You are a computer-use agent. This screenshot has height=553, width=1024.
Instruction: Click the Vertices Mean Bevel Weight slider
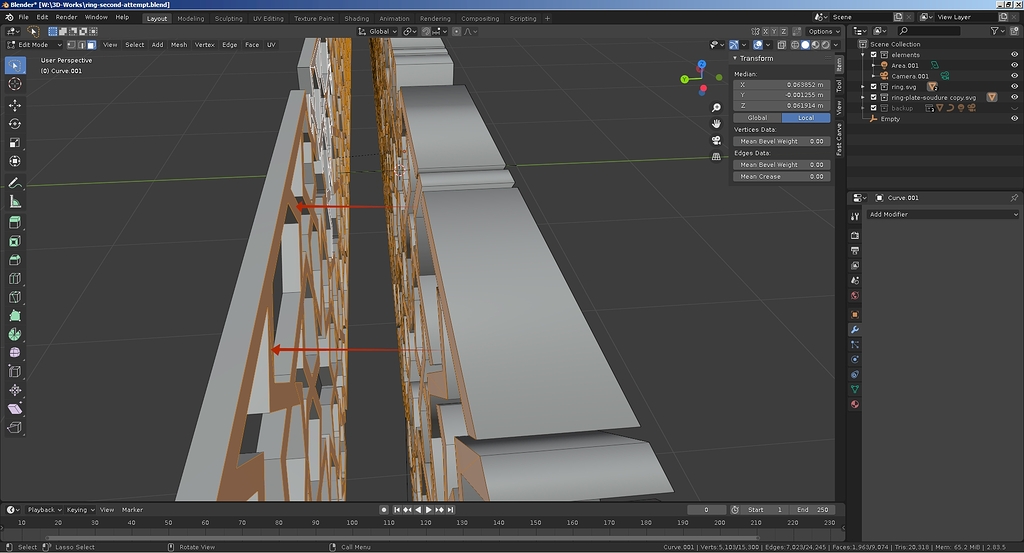tap(782, 142)
